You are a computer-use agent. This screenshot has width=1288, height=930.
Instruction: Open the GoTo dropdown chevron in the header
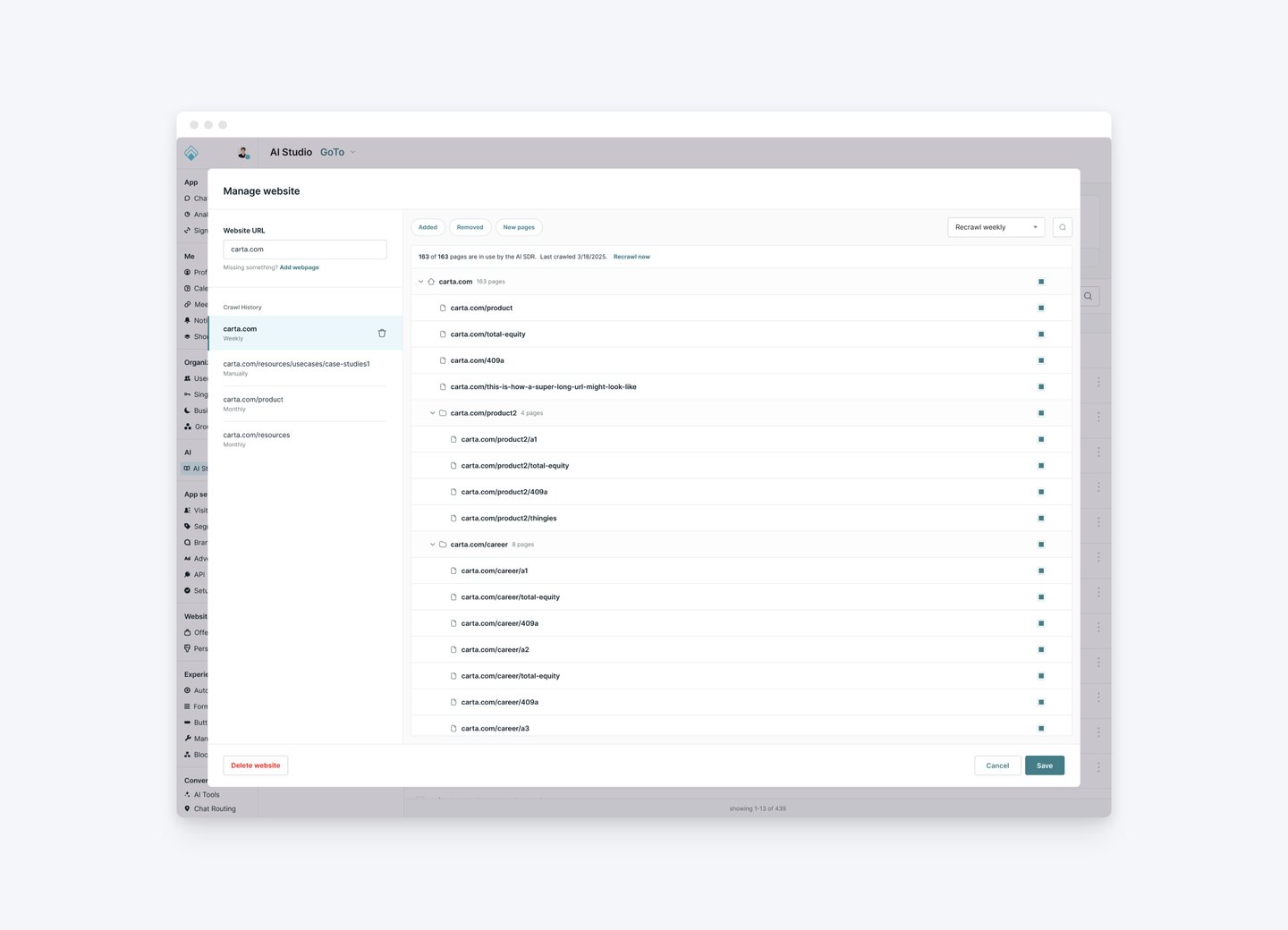(x=353, y=153)
